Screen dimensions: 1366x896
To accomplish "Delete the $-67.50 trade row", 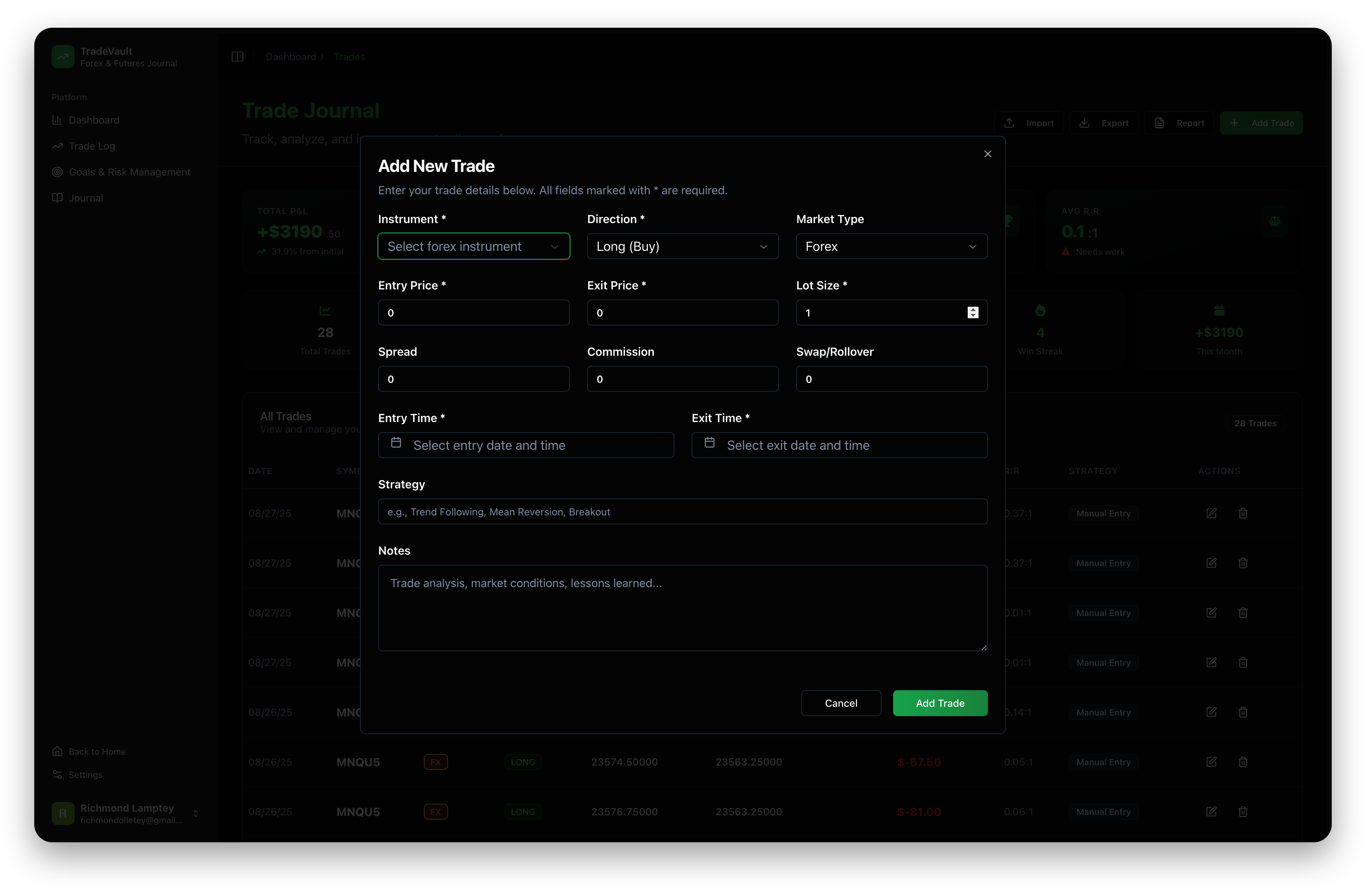I will point(1243,762).
